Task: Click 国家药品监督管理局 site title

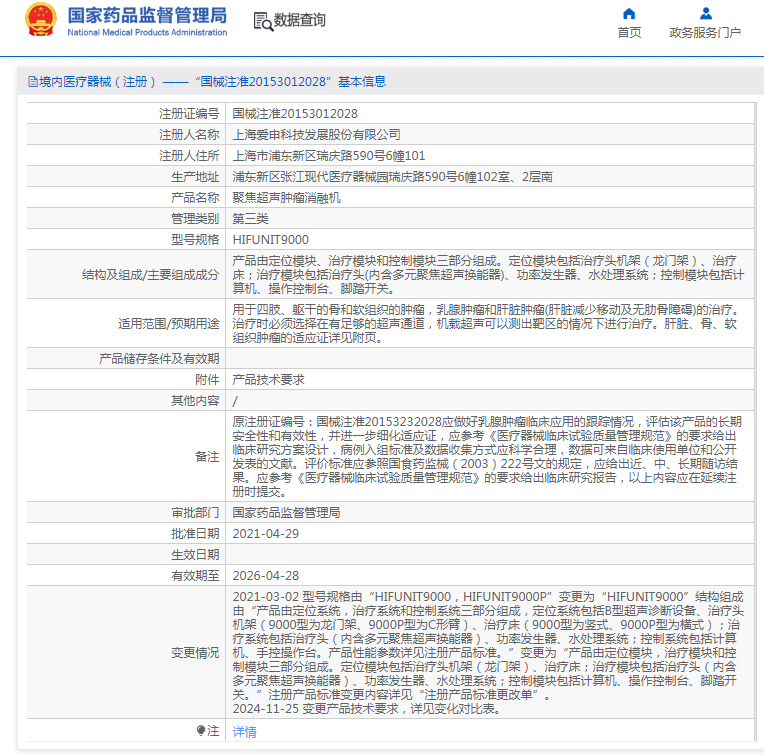Action: 147,16
